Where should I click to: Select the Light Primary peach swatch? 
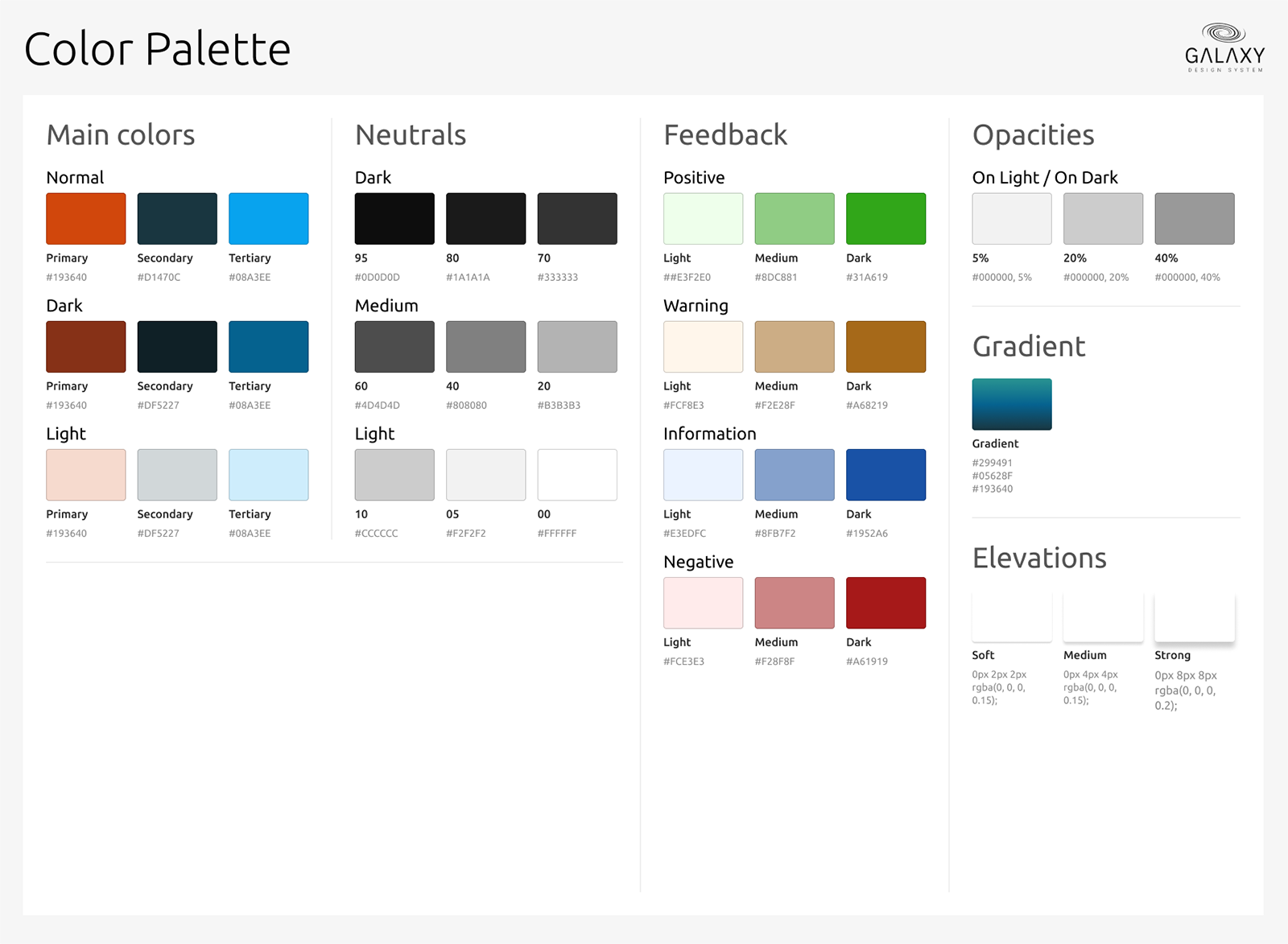click(x=86, y=475)
